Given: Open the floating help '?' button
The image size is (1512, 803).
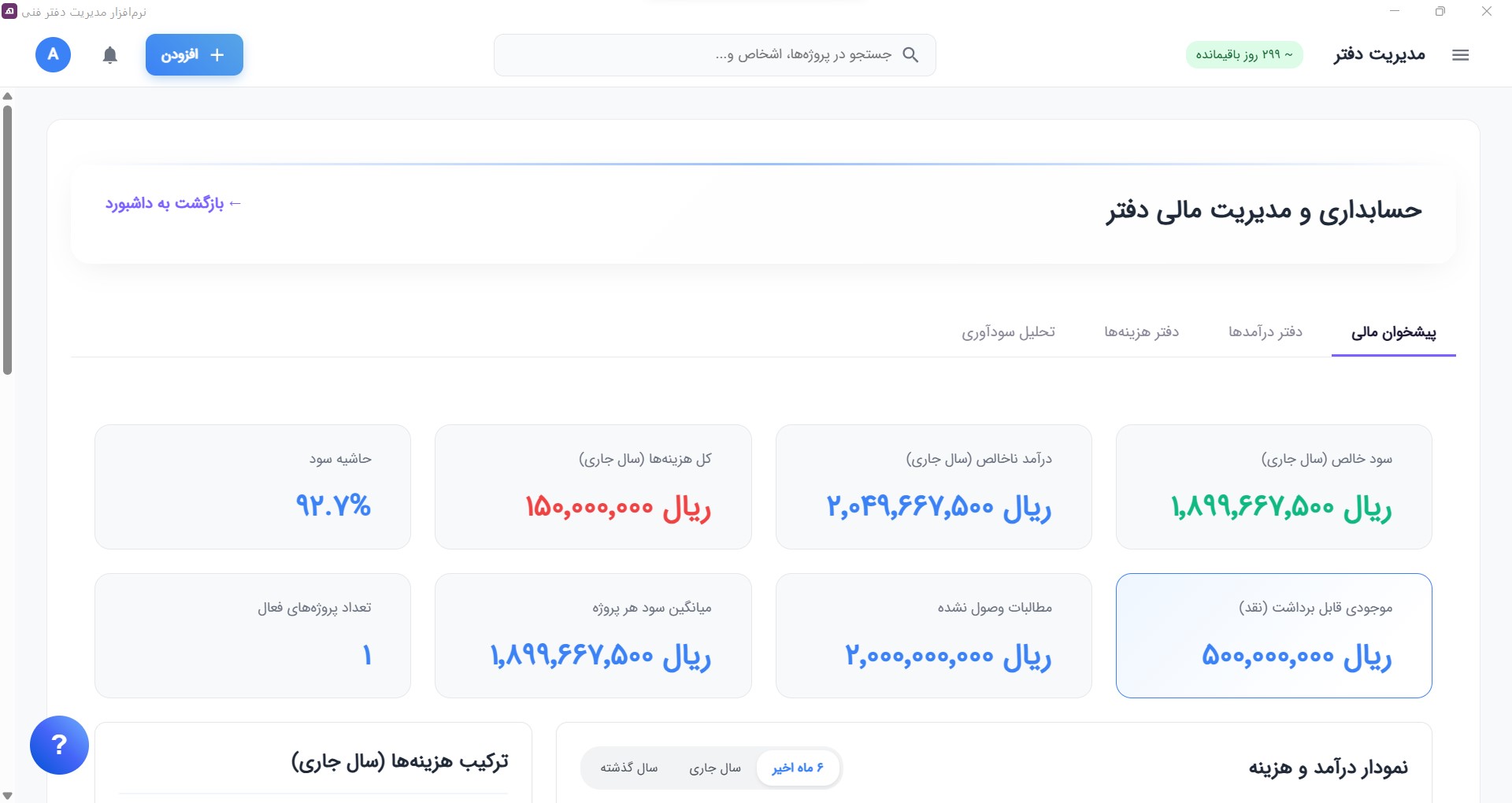Looking at the screenshot, I should [58, 744].
